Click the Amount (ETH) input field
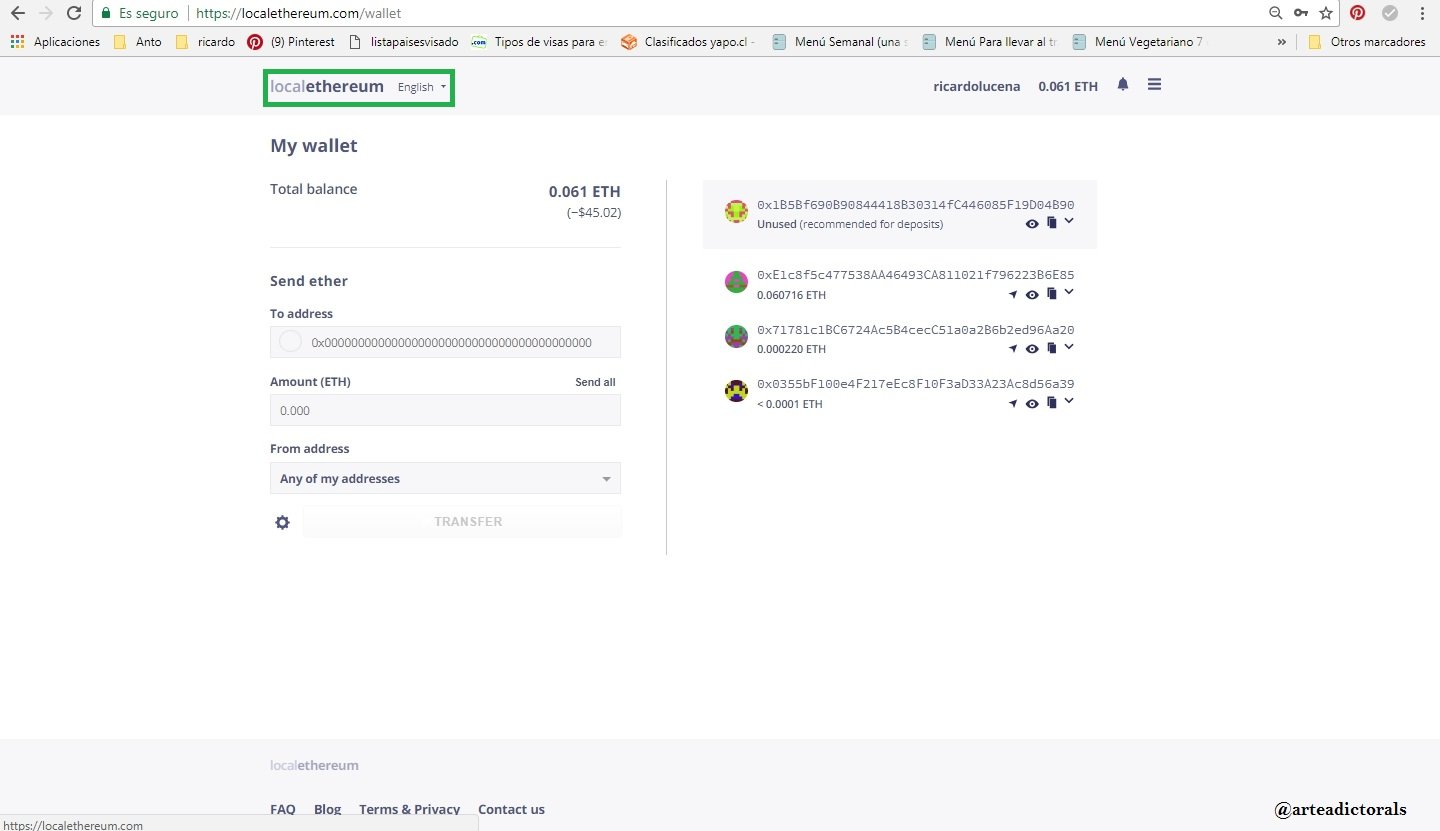Screen dimensions: 1440x831 point(445,410)
